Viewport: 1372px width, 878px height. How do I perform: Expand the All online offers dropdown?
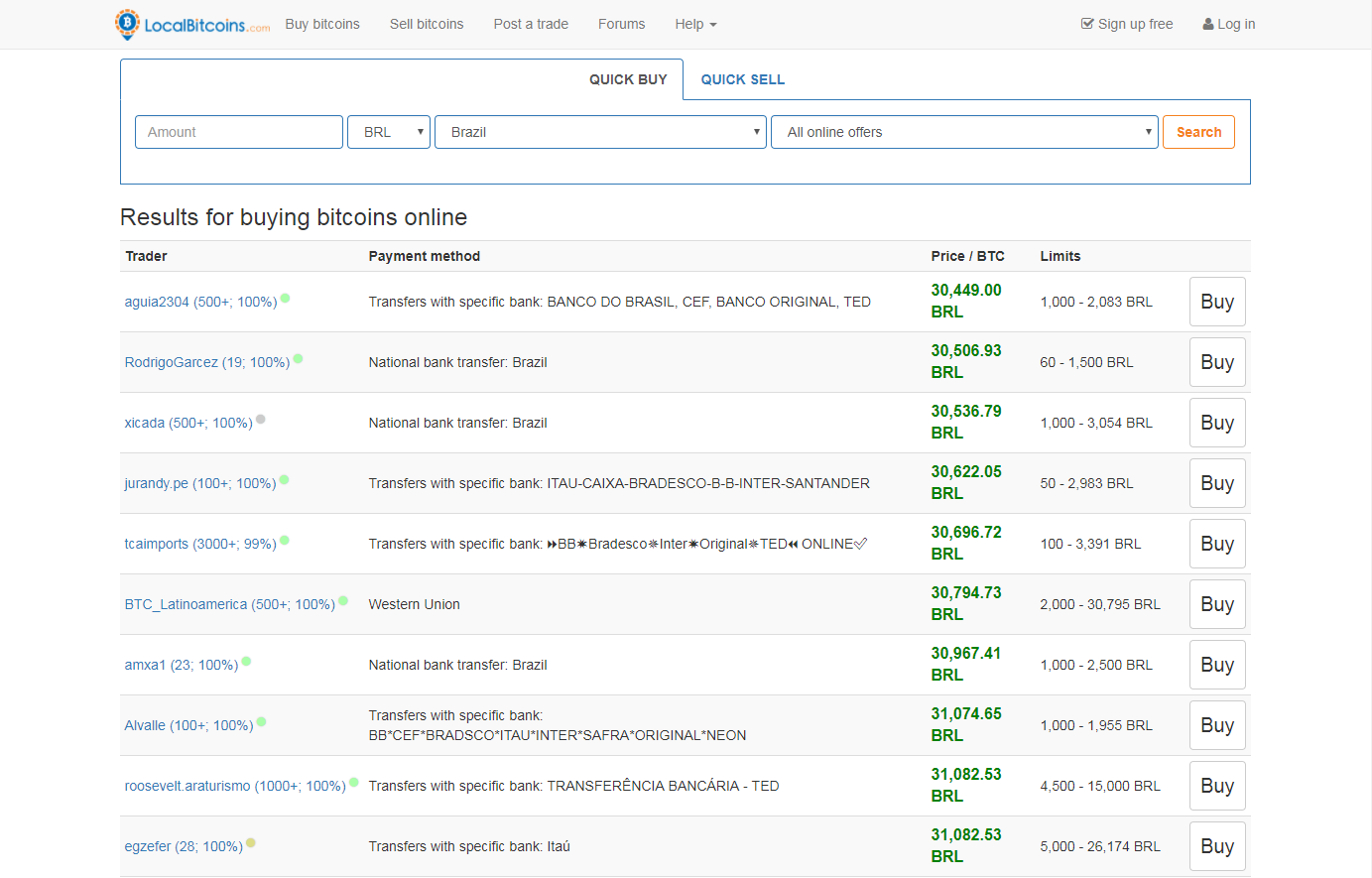pos(964,132)
